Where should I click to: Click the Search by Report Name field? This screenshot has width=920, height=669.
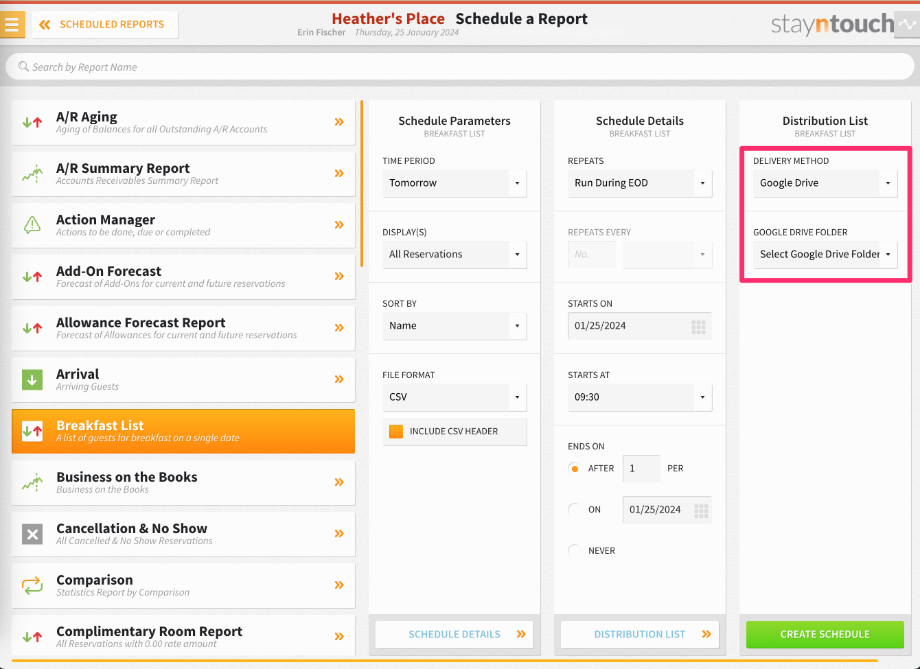pos(460,67)
